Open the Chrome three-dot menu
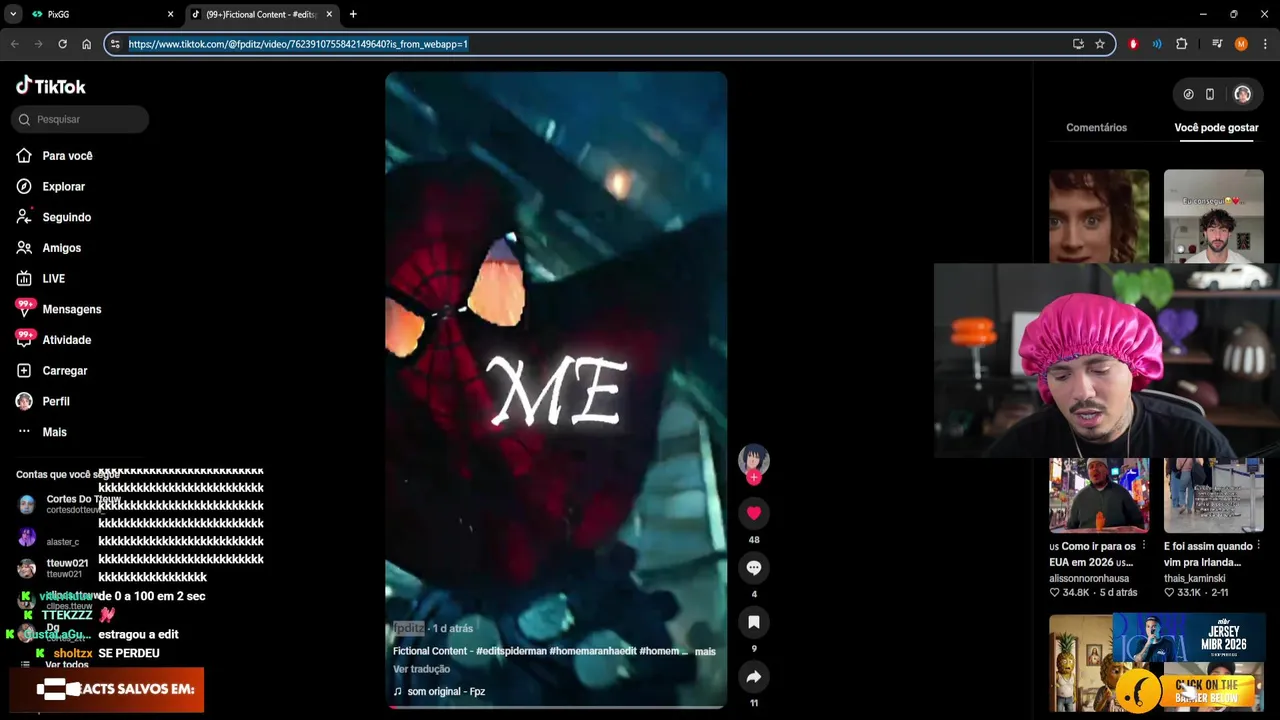Screen dimensions: 1280x720 [x=1265, y=44]
